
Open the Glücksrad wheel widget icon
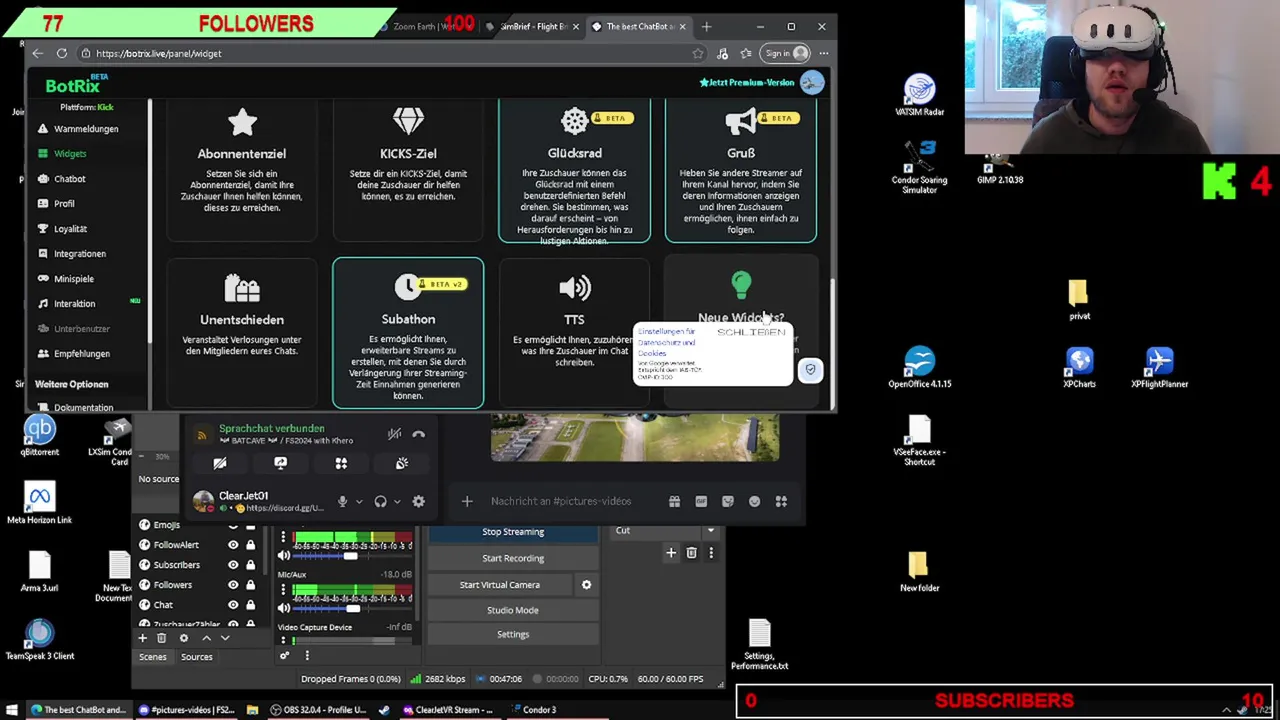pos(574,122)
